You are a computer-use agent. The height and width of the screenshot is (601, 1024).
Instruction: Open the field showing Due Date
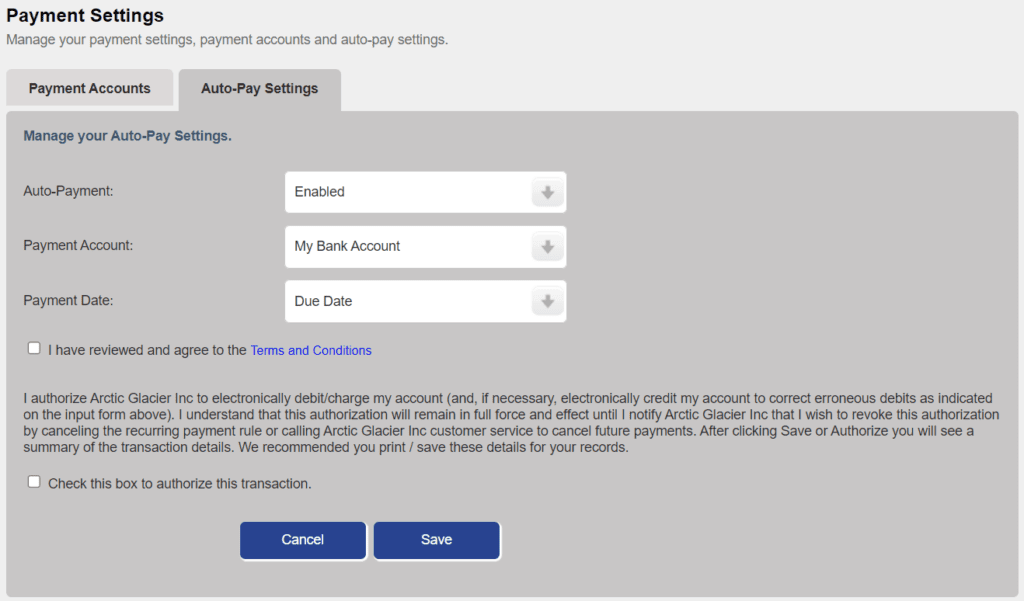point(425,301)
